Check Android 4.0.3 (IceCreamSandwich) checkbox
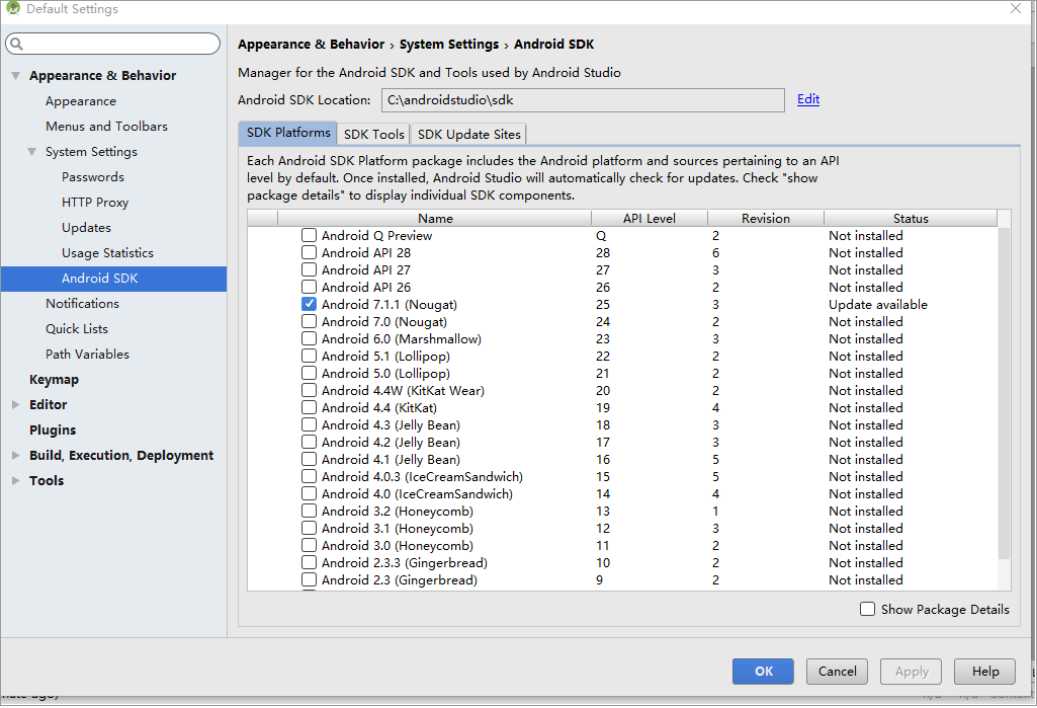The width and height of the screenshot is (1037, 708). pyautogui.click(x=308, y=477)
